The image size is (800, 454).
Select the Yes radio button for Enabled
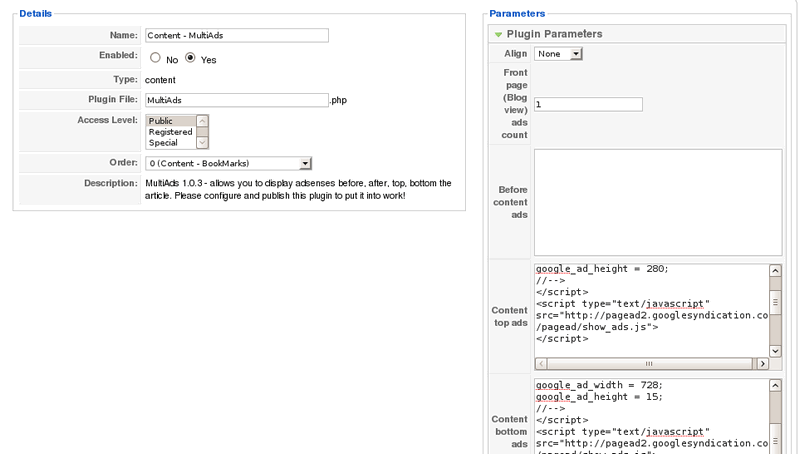[x=190, y=59]
